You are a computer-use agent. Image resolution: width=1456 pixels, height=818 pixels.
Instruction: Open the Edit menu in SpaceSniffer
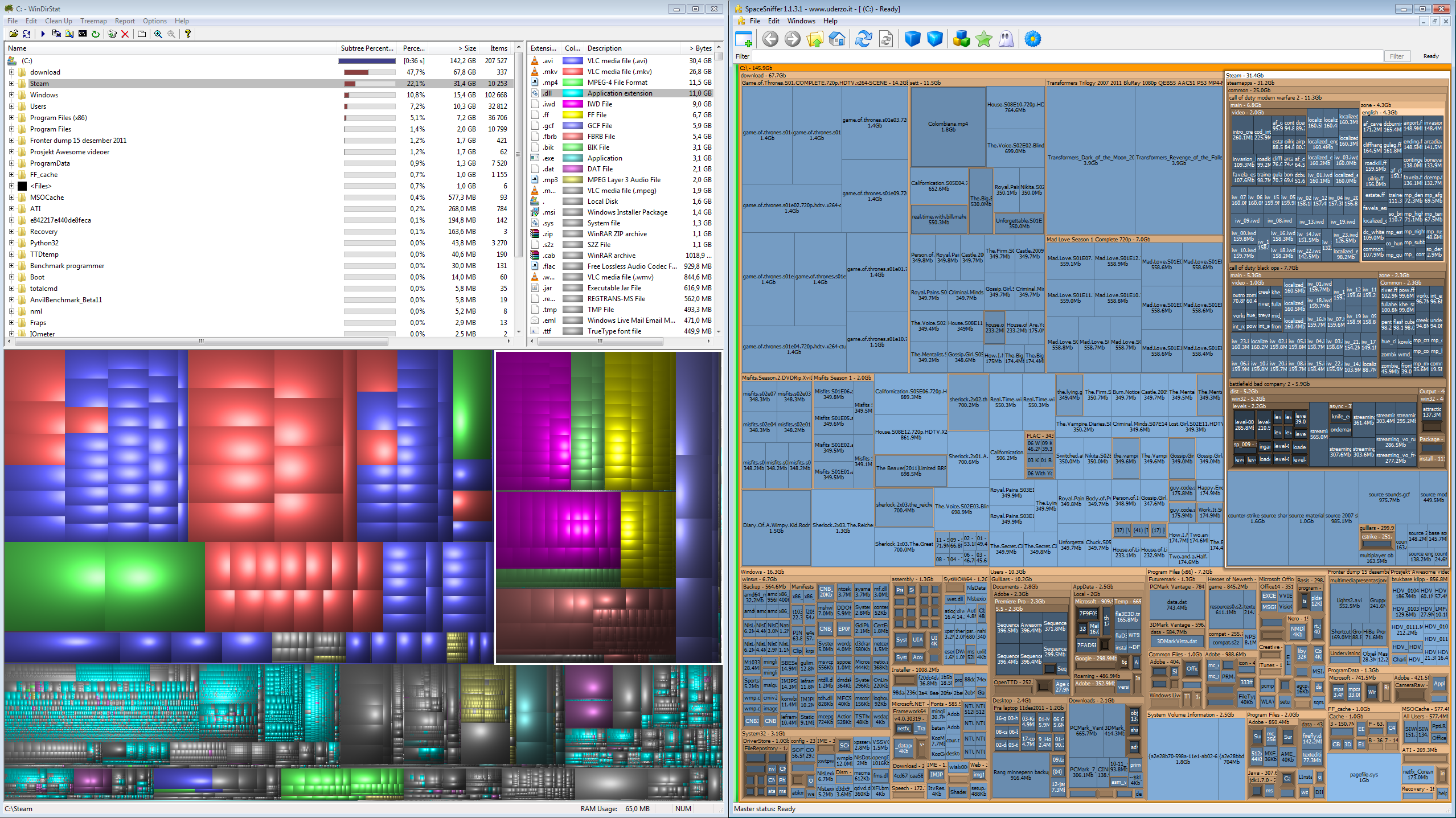pos(773,21)
